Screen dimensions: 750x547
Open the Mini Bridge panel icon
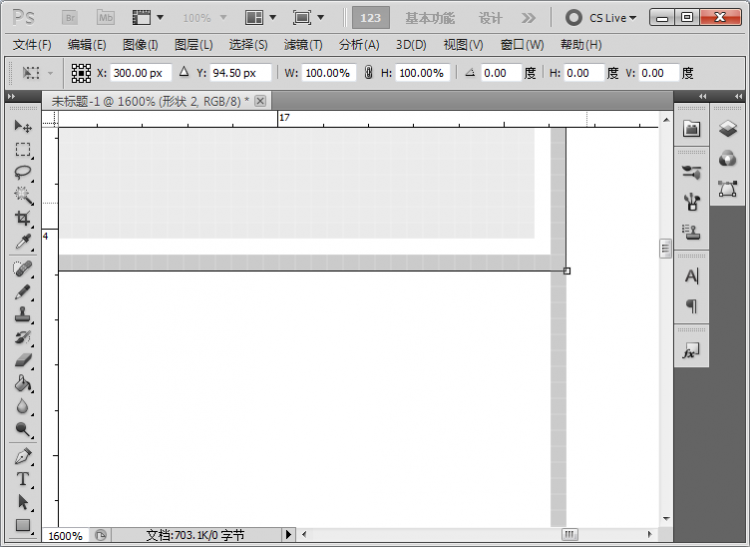(x=692, y=129)
